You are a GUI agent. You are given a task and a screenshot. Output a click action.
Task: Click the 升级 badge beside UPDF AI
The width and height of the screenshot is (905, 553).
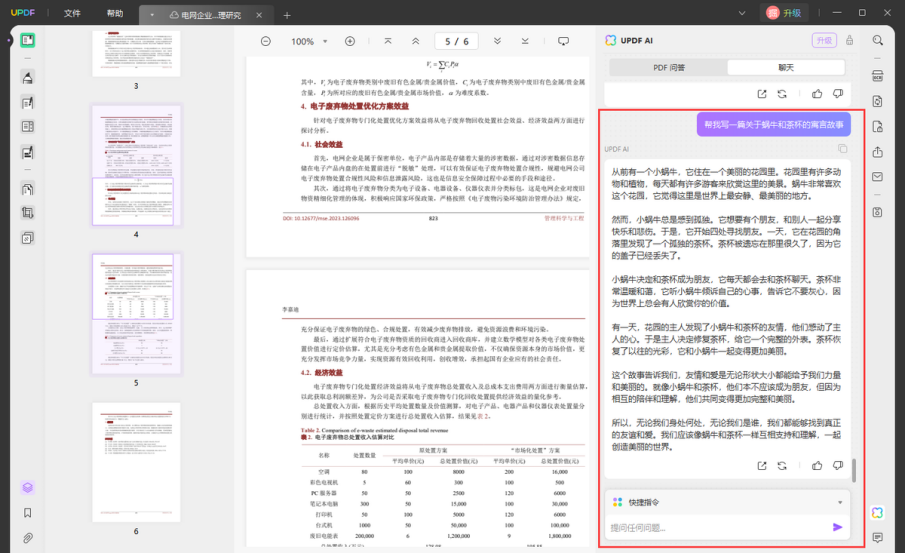point(824,40)
